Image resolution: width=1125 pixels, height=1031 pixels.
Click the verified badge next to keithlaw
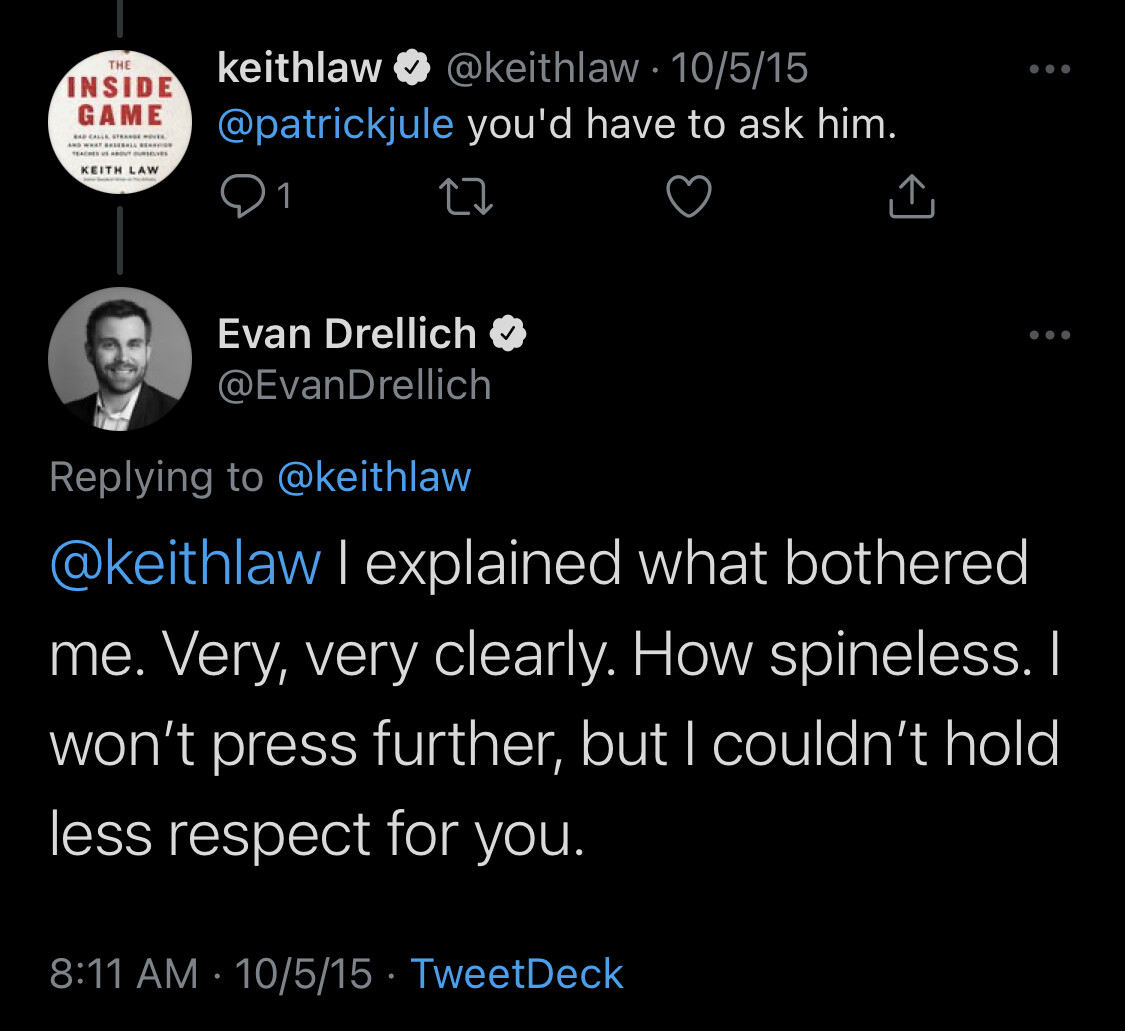click(413, 68)
